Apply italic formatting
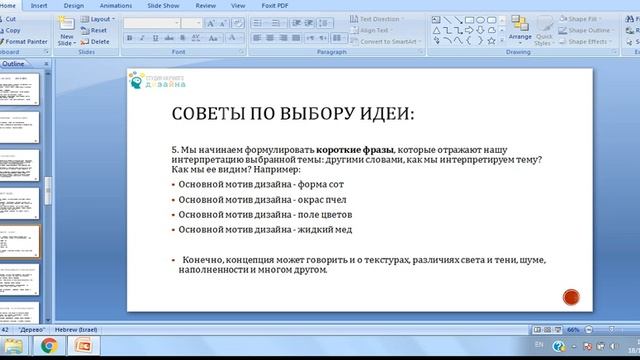This screenshot has height=360, width=640. (142, 38)
